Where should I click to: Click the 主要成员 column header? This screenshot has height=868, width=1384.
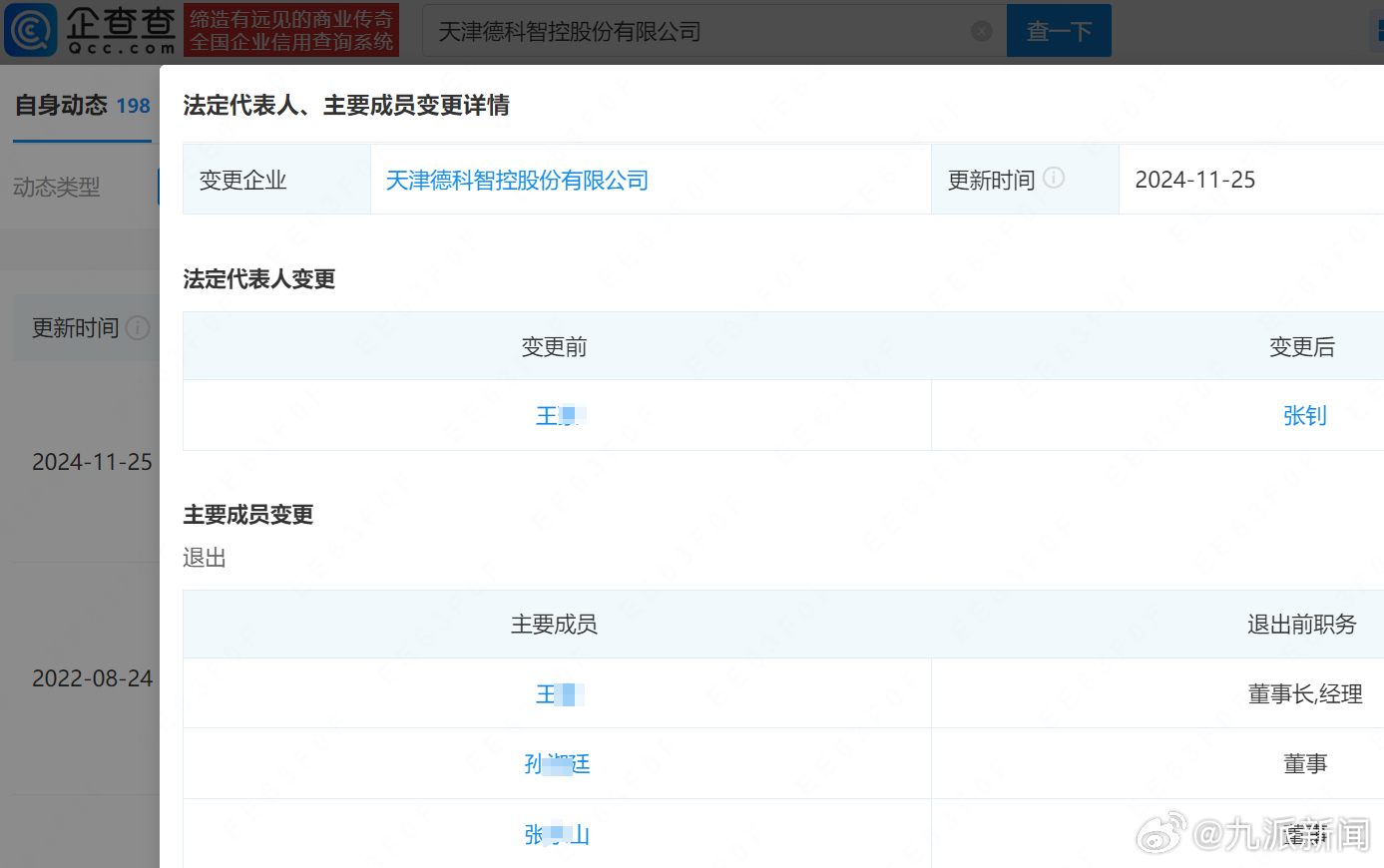click(x=554, y=625)
